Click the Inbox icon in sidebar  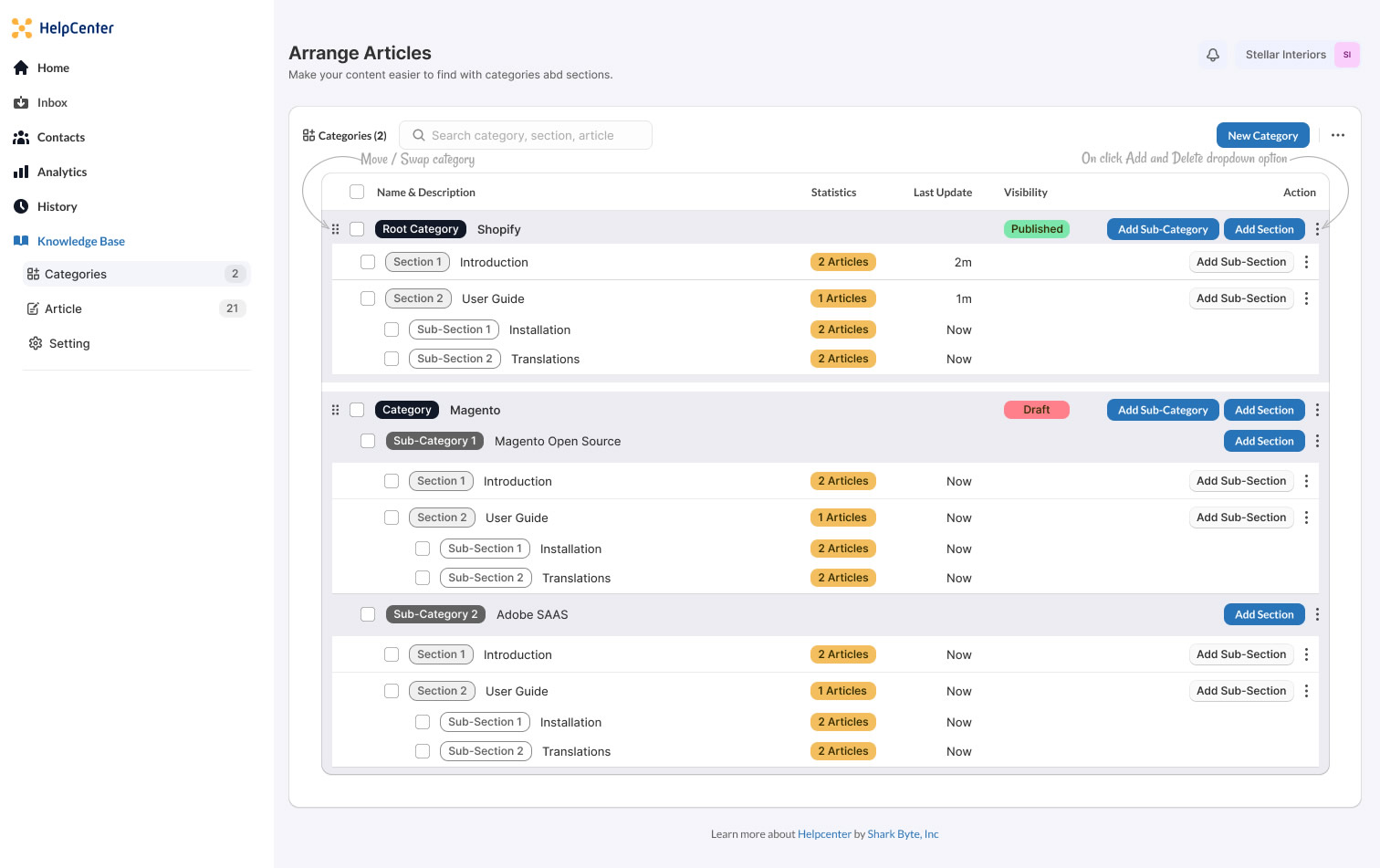pos(21,102)
